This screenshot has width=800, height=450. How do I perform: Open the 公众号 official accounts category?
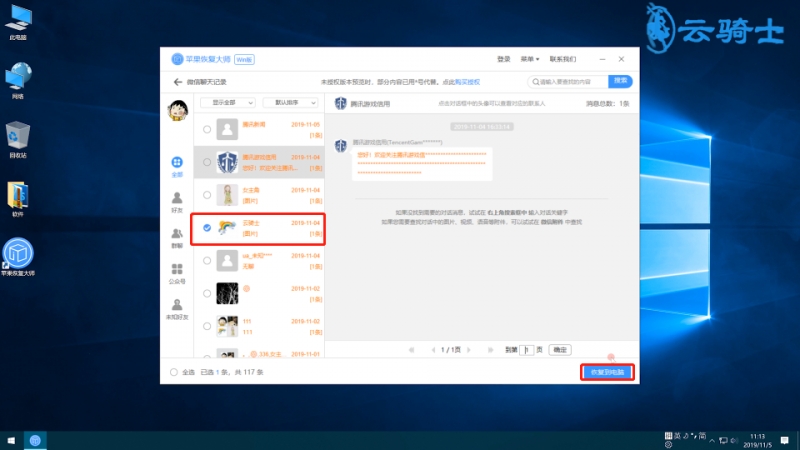click(177, 273)
